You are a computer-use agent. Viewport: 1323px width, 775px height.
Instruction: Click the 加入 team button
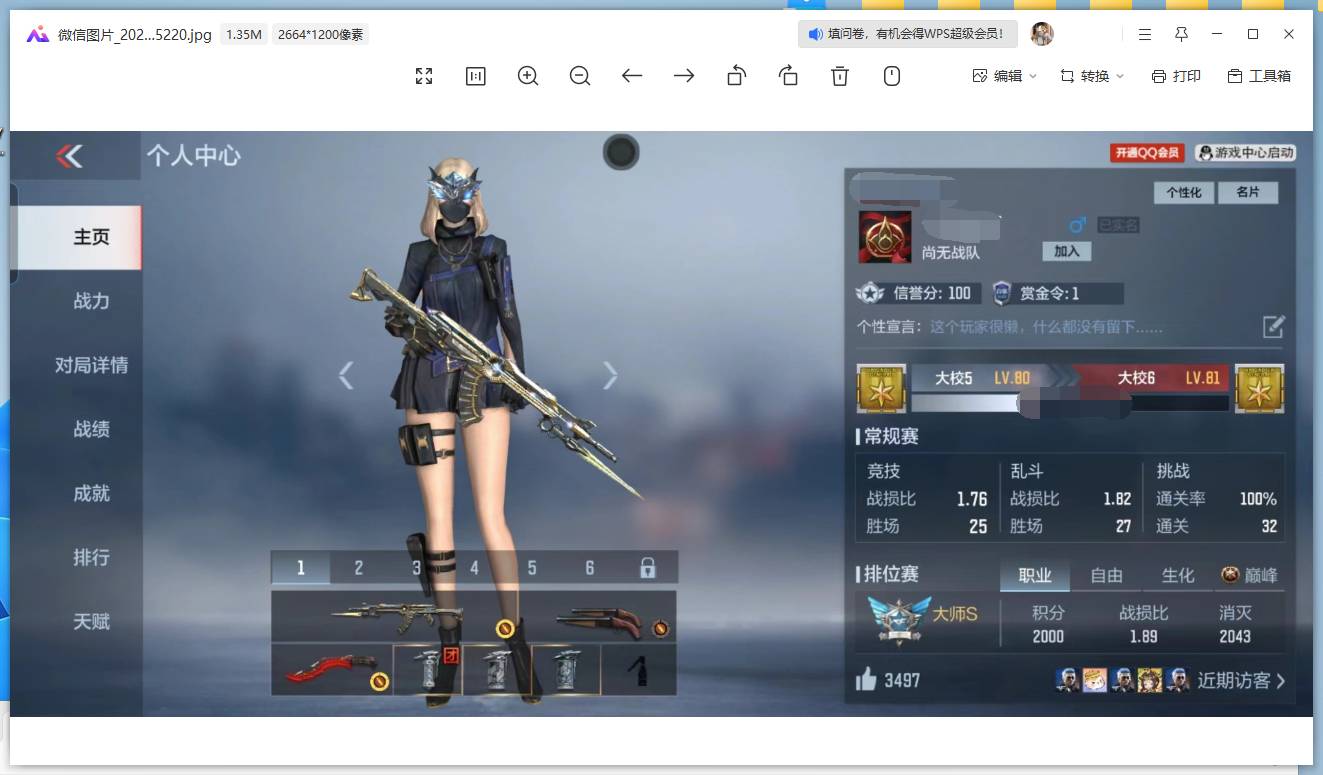(1067, 251)
